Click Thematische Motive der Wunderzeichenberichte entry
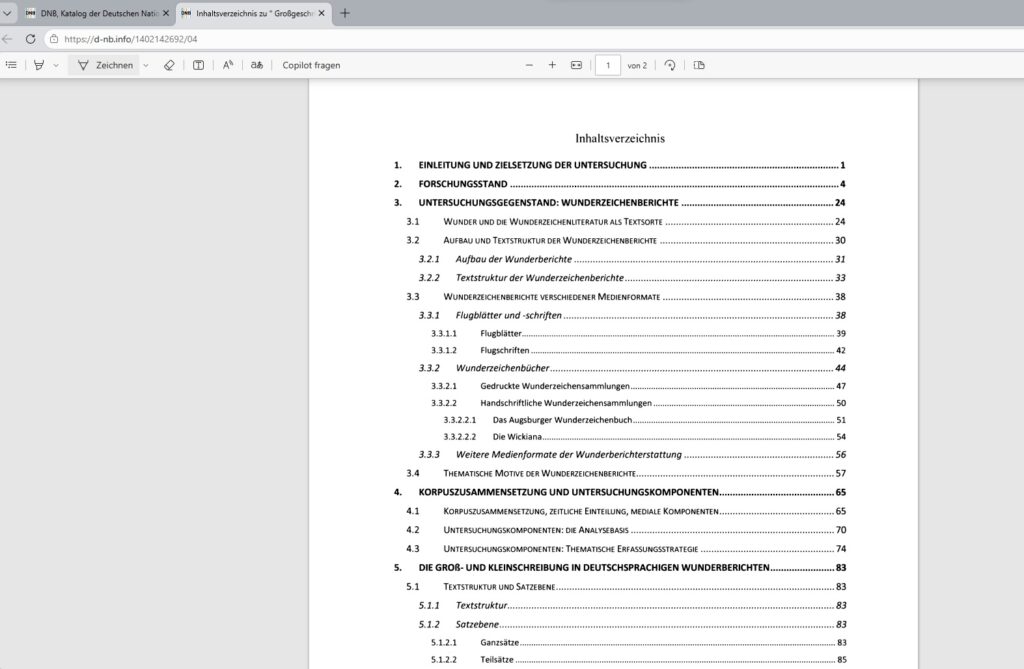Viewport: 1024px width, 669px height. pyautogui.click(x=626, y=474)
